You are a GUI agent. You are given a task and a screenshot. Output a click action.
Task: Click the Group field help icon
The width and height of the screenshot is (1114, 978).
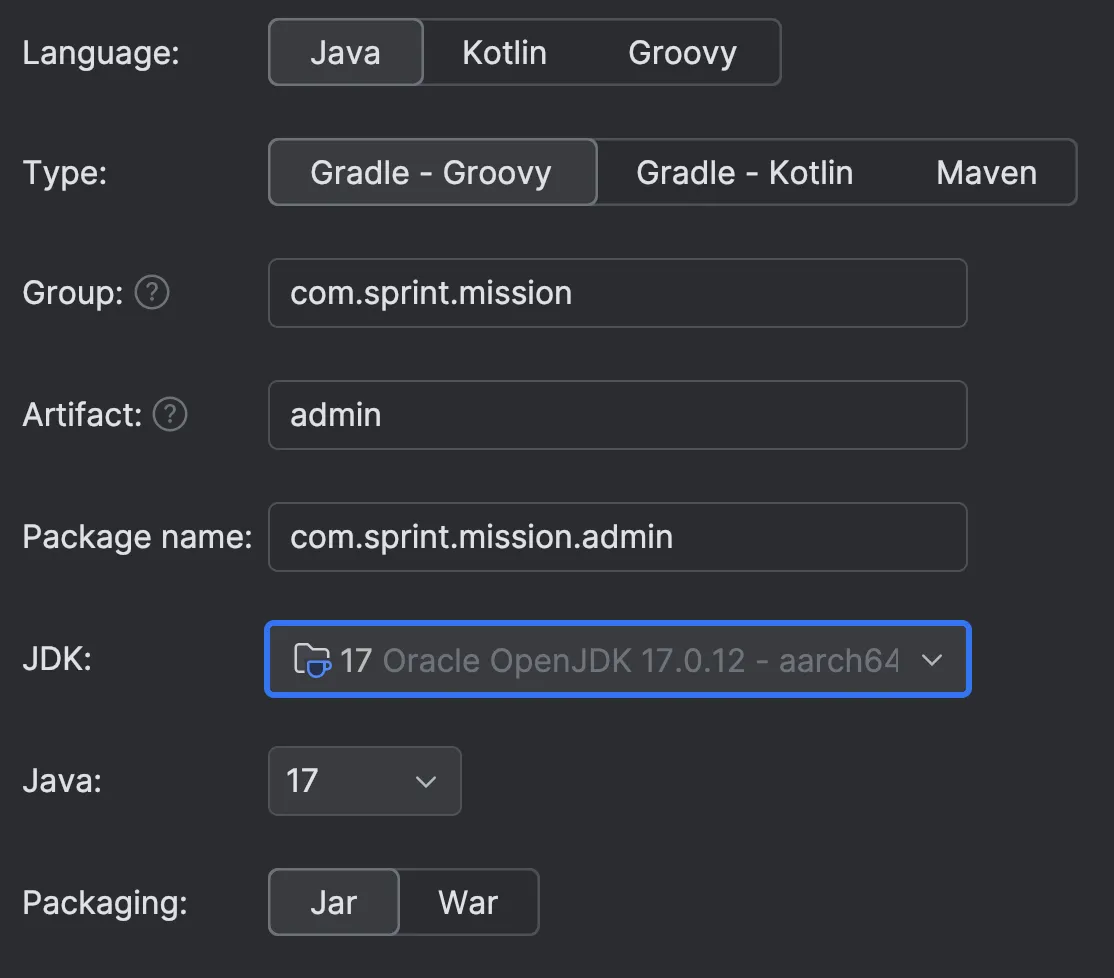pyautogui.click(x=152, y=293)
